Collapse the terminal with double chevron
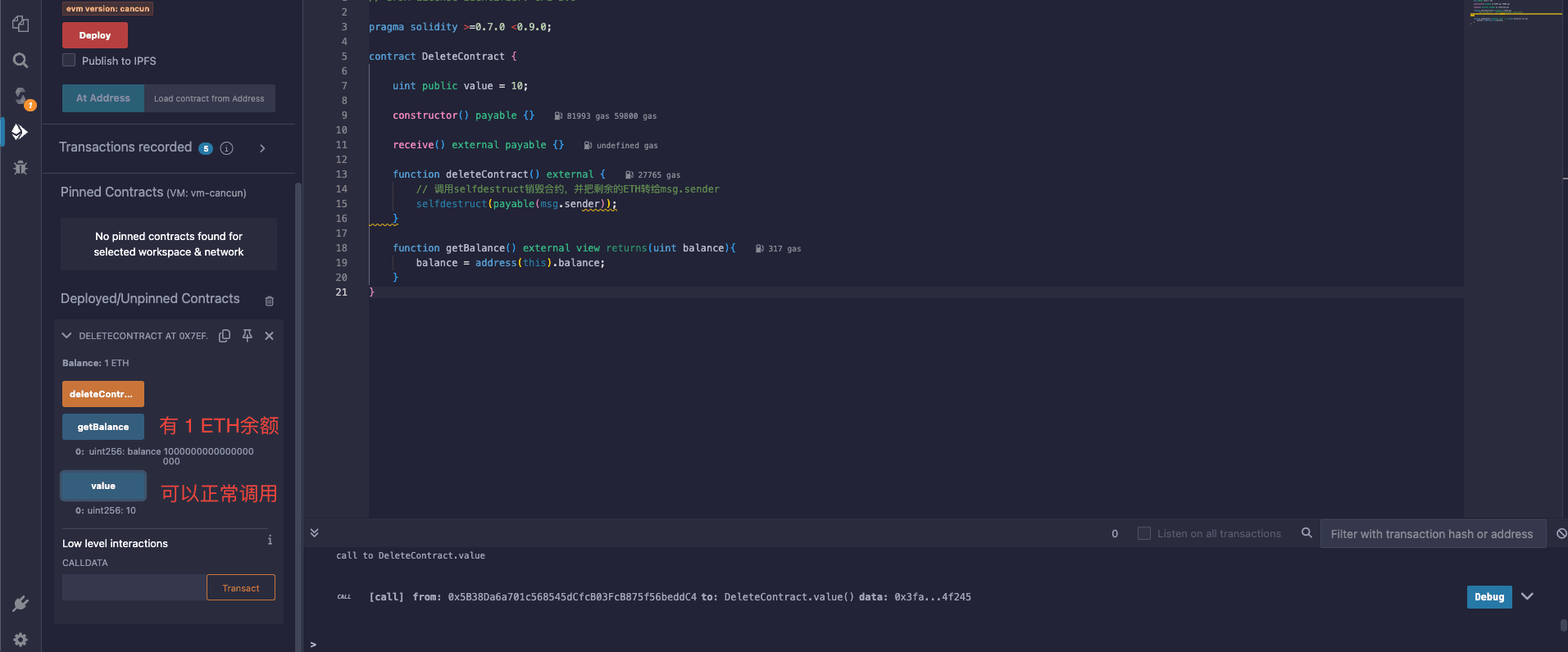 pyautogui.click(x=314, y=532)
